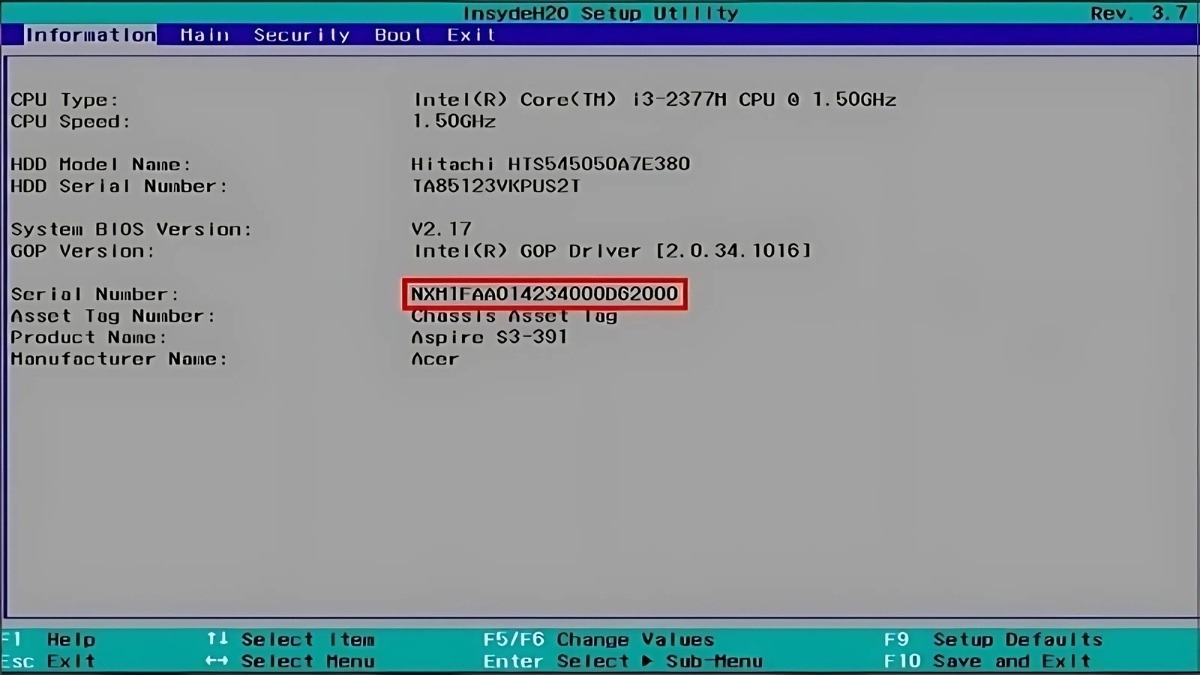This screenshot has height=675, width=1200.
Task: Open the Security tab
Action: click(301, 35)
